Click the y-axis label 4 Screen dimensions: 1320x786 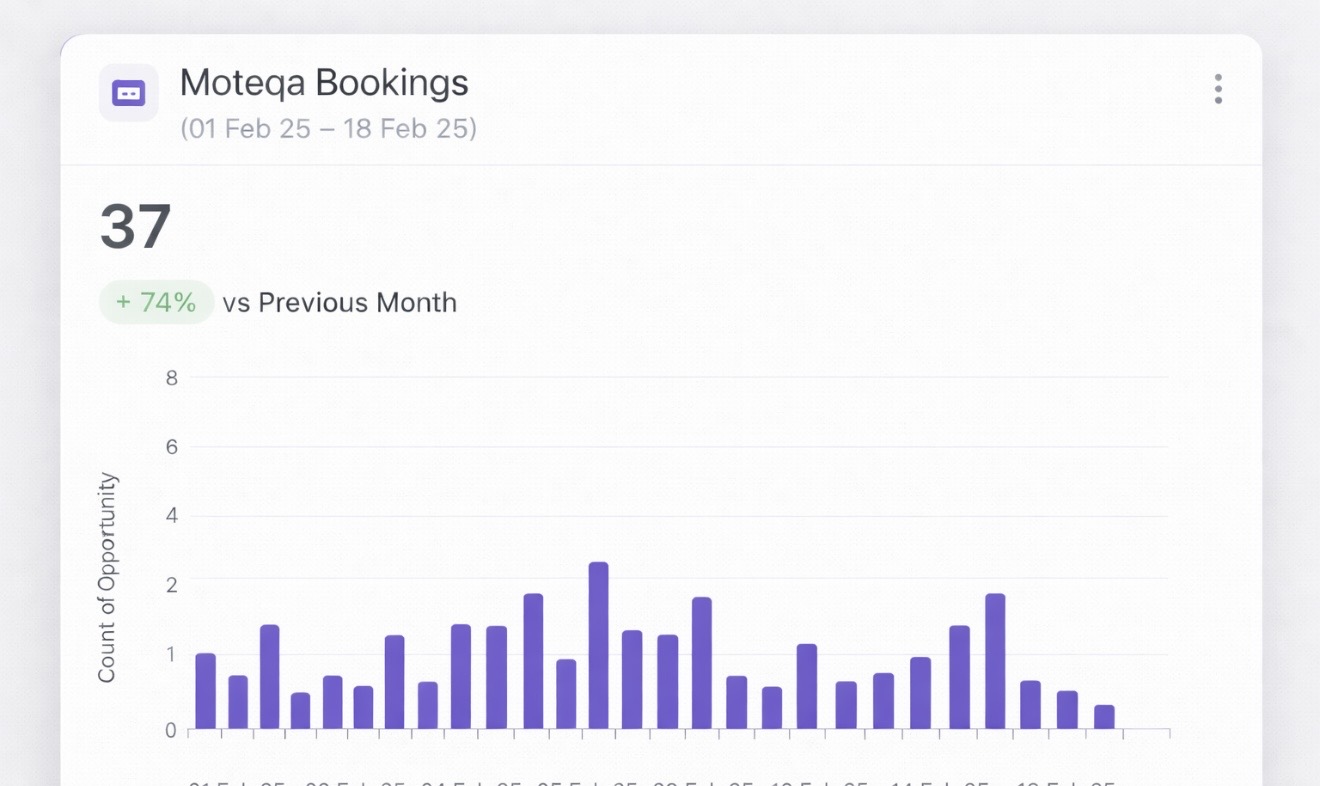click(172, 516)
